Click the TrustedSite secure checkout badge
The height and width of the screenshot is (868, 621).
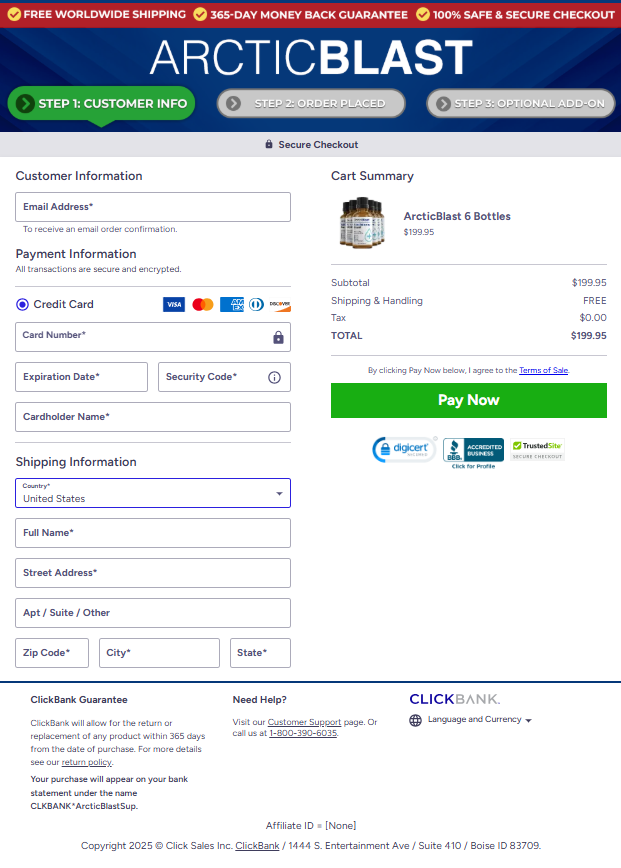pos(537,450)
